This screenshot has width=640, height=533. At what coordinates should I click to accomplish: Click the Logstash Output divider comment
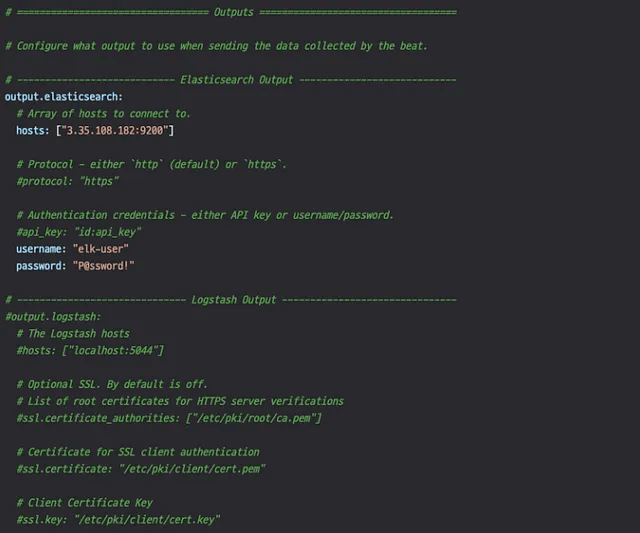(231, 299)
